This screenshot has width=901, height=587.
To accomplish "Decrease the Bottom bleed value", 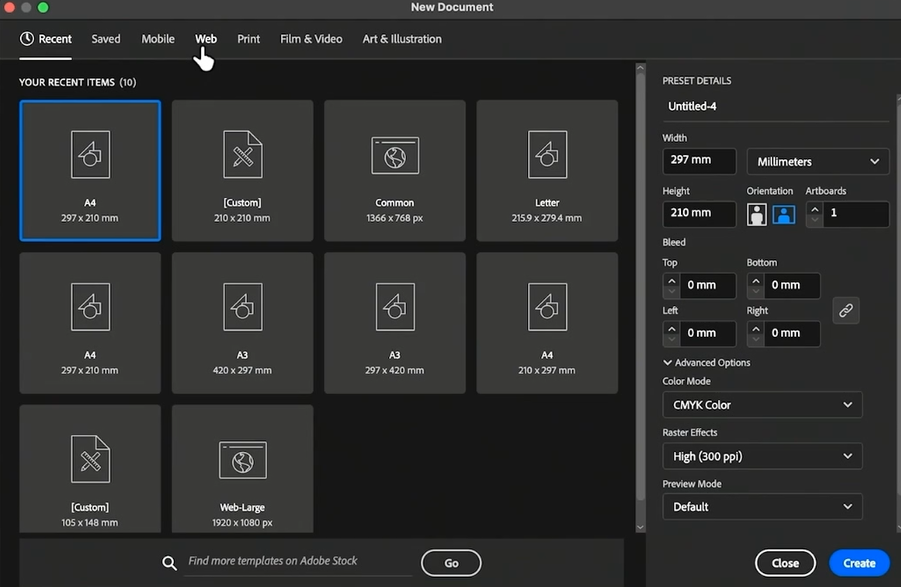I will click(x=756, y=291).
